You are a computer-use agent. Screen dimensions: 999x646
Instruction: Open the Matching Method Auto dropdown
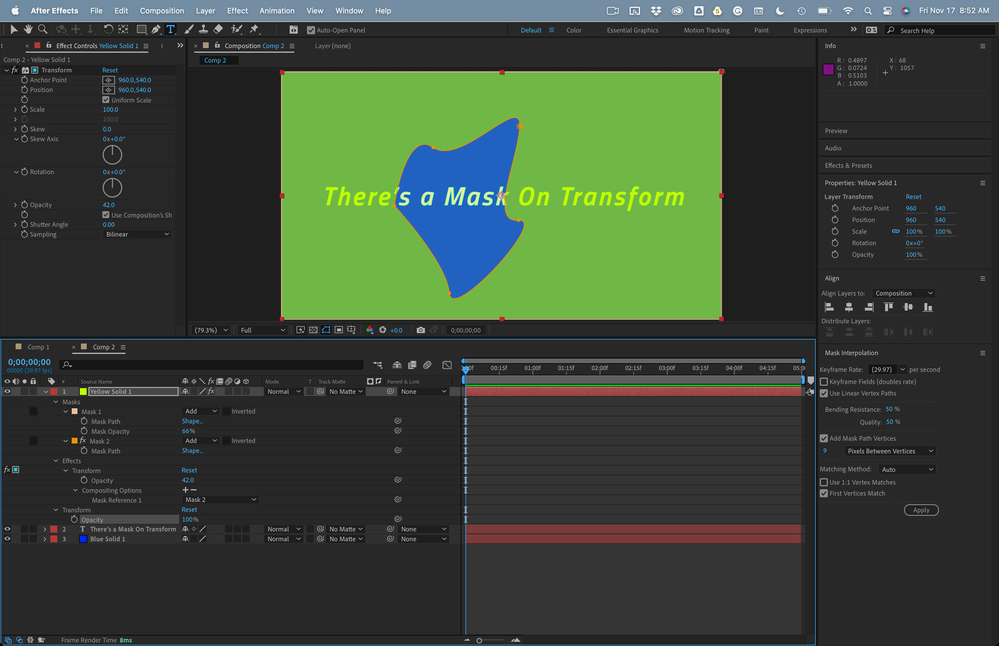click(x=907, y=470)
